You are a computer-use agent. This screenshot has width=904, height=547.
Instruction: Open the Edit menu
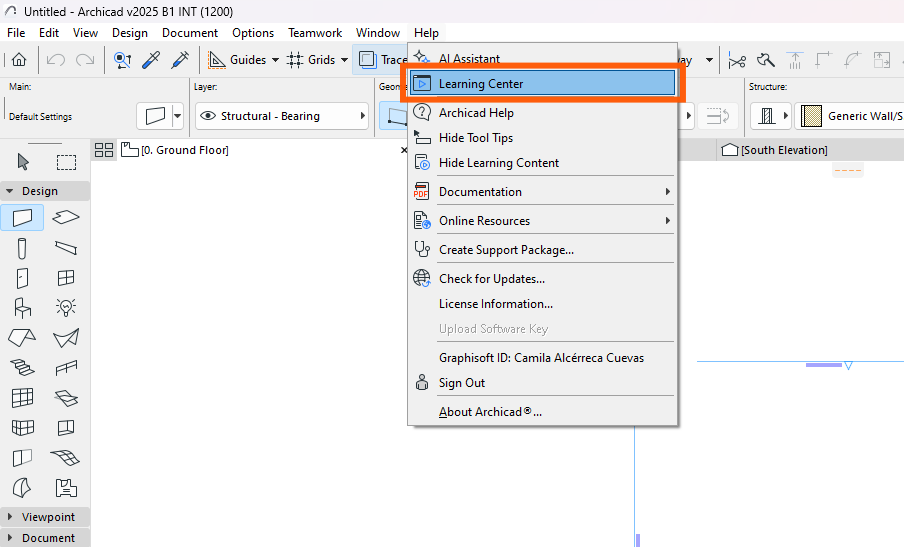[x=49, y=33]
